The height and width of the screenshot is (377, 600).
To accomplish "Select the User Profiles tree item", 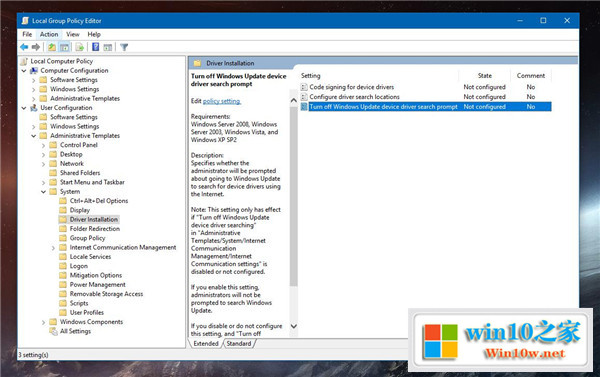I will point(86,312).
